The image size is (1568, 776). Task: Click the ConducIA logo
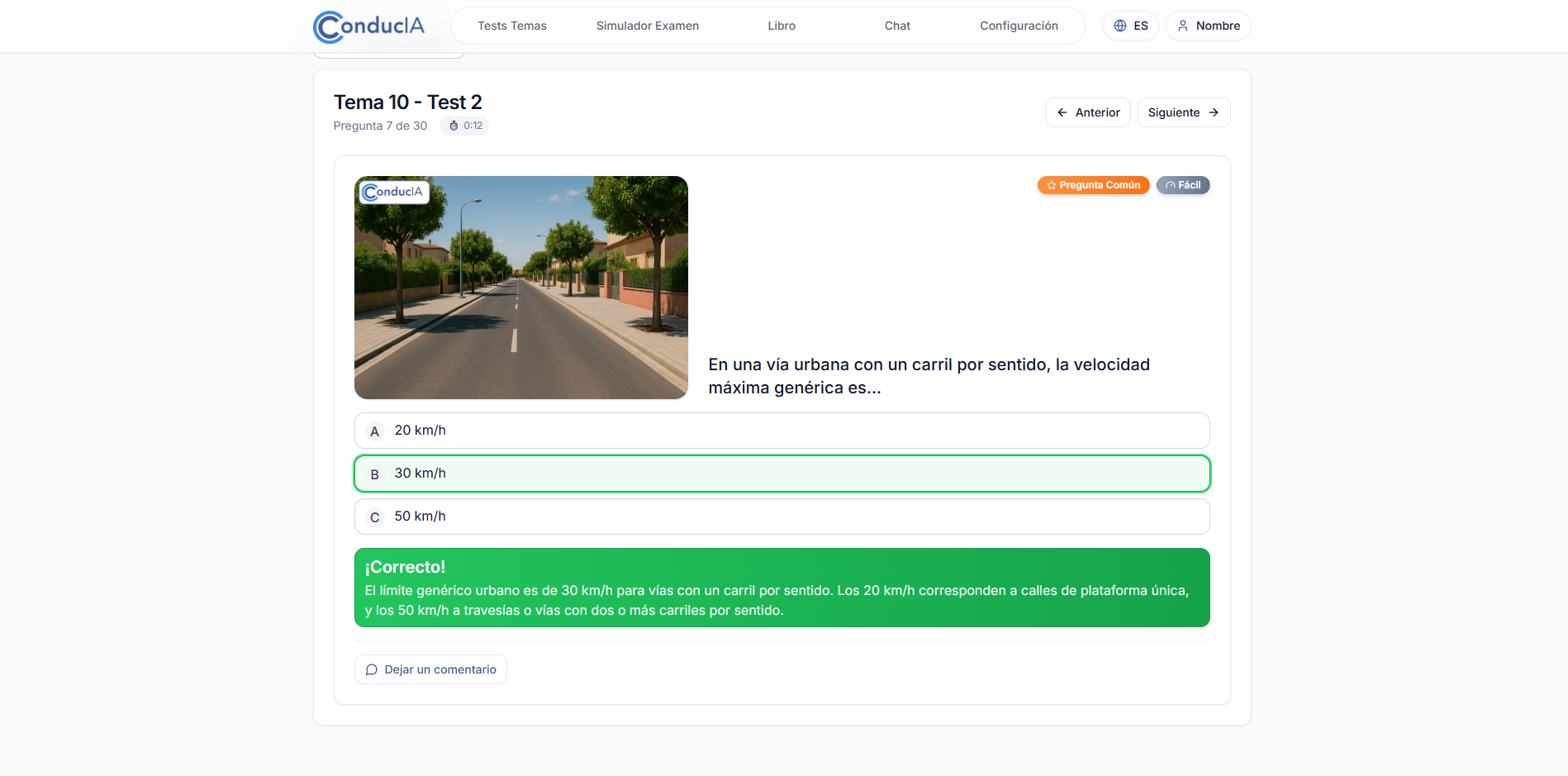click(368, 26)
